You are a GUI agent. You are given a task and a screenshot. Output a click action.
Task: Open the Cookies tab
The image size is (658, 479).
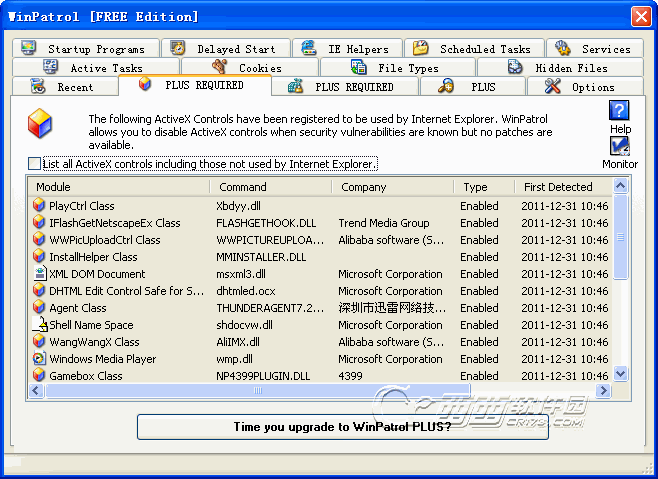(250, 67)
